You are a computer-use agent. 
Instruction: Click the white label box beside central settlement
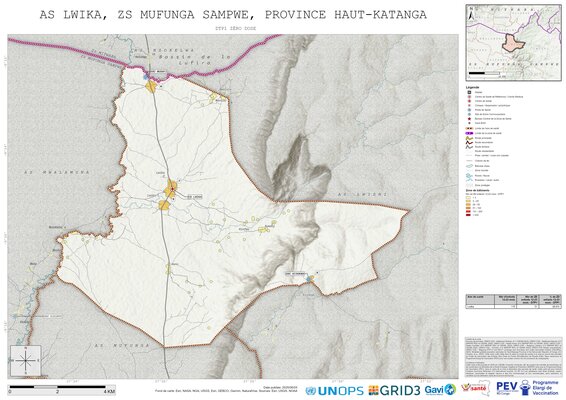click(195, 197)
